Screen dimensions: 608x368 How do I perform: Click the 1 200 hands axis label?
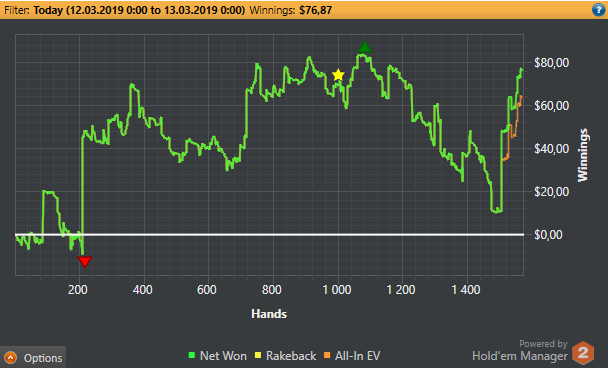click(401, 290)
